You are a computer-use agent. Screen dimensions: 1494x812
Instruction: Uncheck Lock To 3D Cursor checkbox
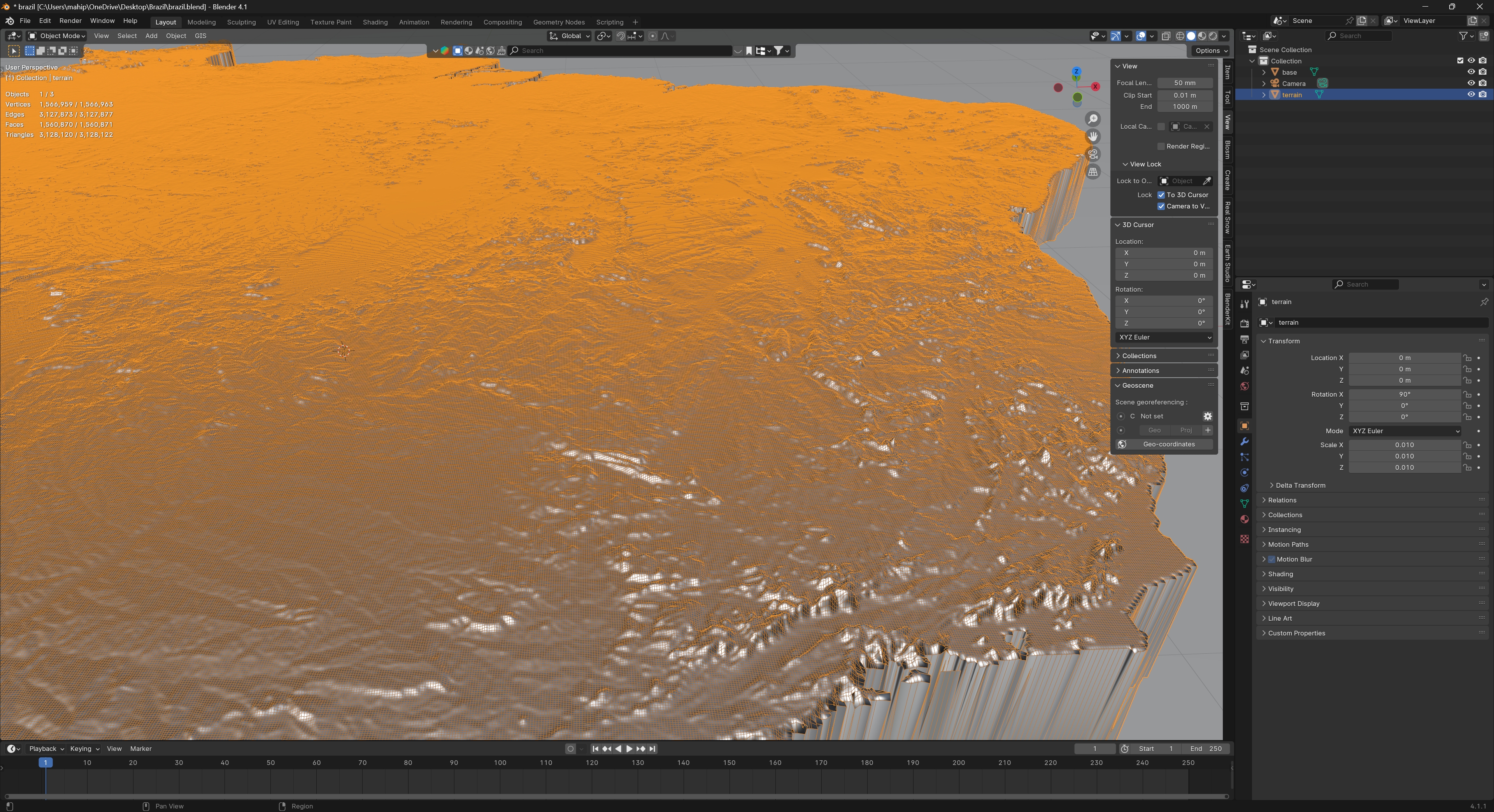(1161, 195)
